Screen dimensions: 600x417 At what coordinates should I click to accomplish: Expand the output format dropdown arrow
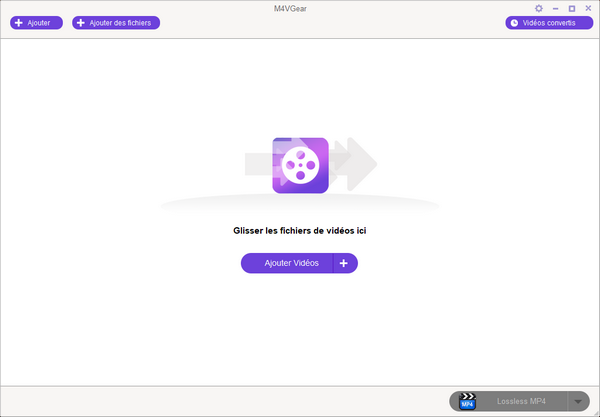click(578, 401)
